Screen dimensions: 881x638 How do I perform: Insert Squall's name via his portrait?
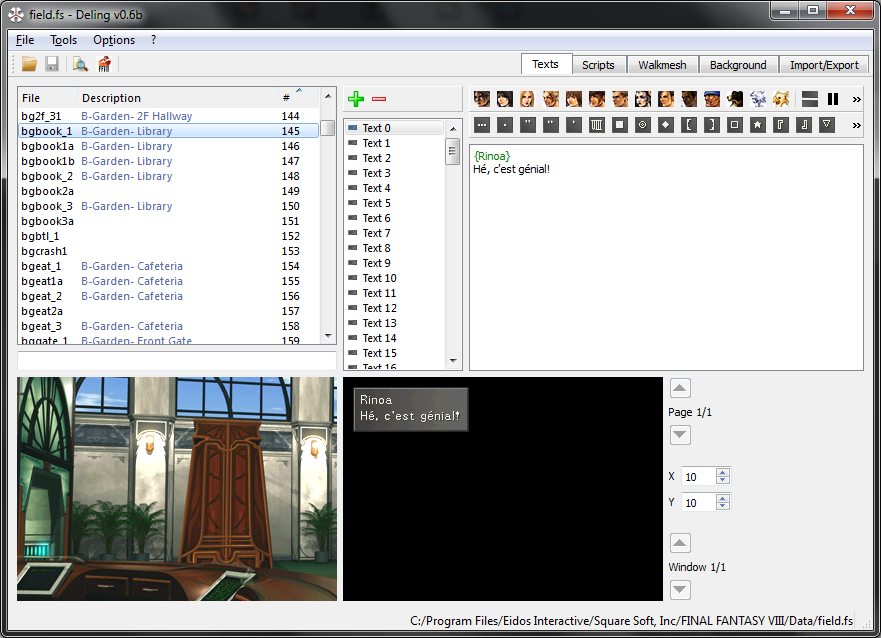pyautogui.click(x=482, y=99)
